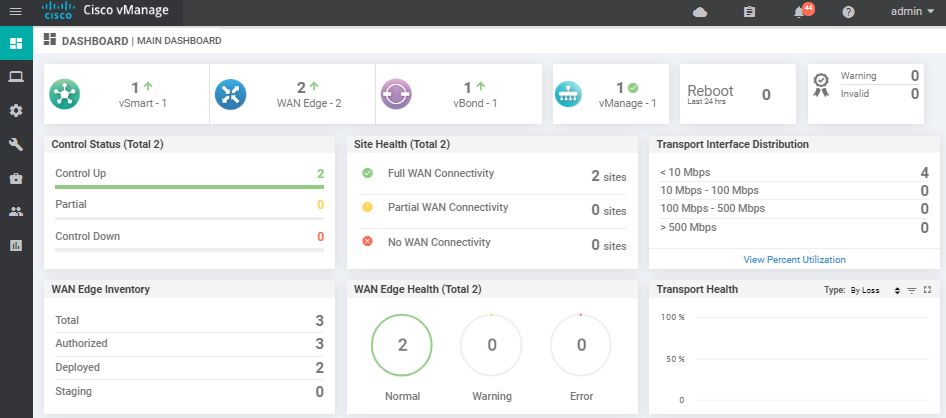Click the vManage device icon

[x=568, y=94]
